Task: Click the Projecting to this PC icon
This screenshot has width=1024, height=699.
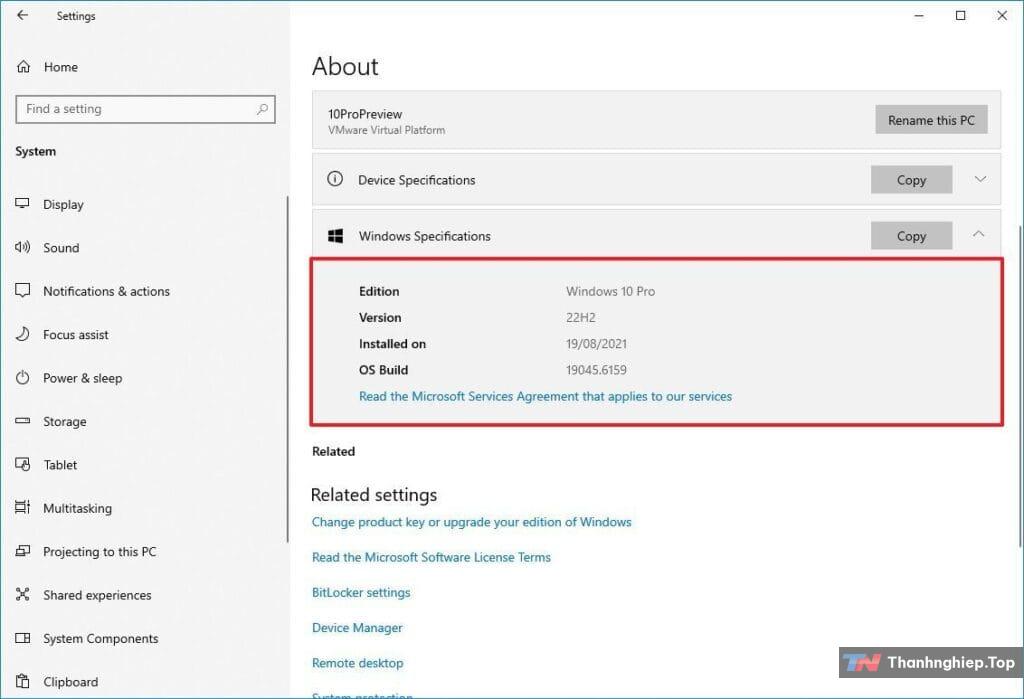Action: (x=23, y=551)
